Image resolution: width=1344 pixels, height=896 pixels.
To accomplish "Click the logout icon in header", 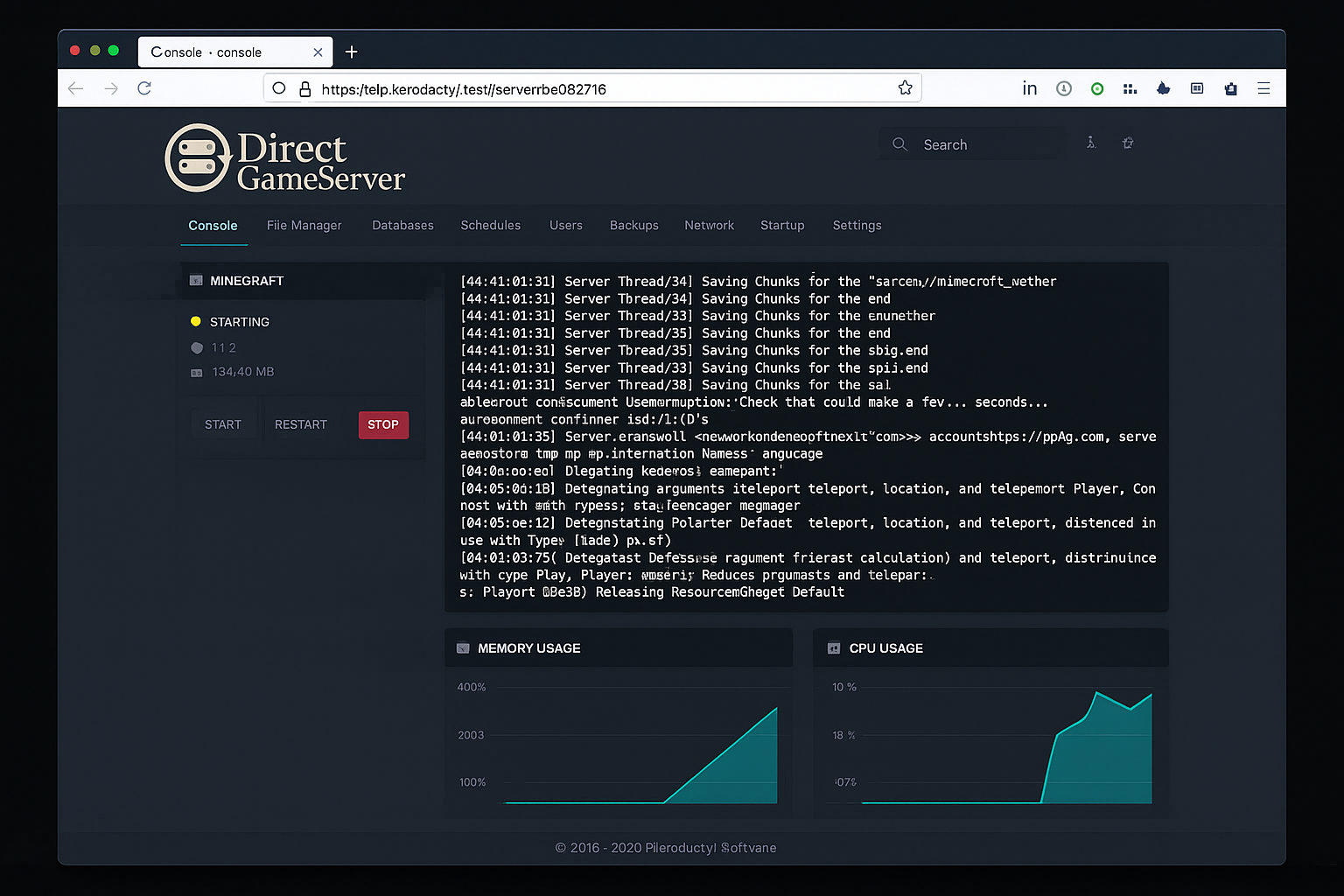I will click(x=1128, y=143).
